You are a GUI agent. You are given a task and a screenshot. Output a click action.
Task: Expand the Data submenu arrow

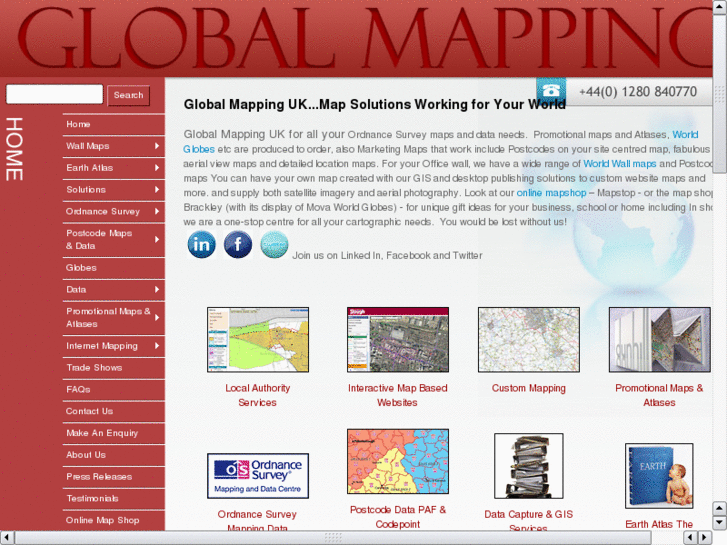(x=157, y=289)
